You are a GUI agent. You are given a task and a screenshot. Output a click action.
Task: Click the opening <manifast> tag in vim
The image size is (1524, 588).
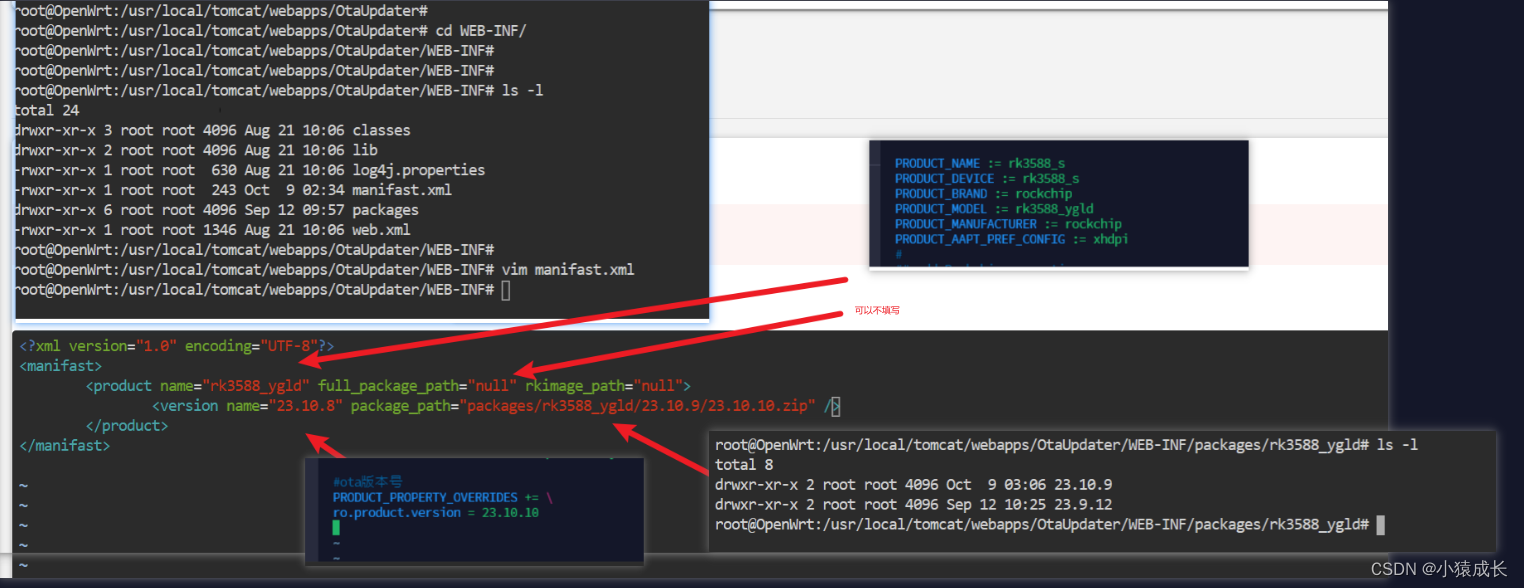coord(60,366)
